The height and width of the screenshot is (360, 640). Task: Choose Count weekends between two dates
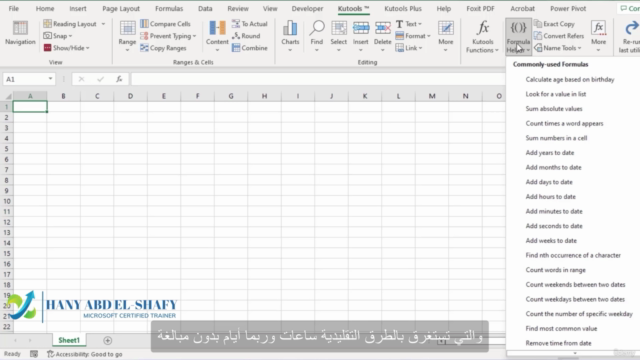pos(576,284)
